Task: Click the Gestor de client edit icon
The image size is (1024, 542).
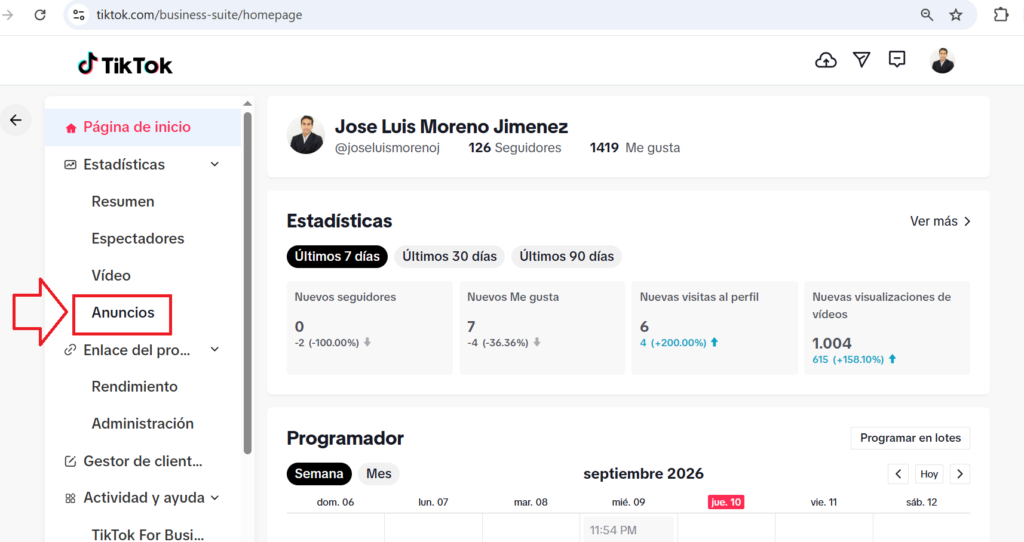Action: click(x=70, y=461)
